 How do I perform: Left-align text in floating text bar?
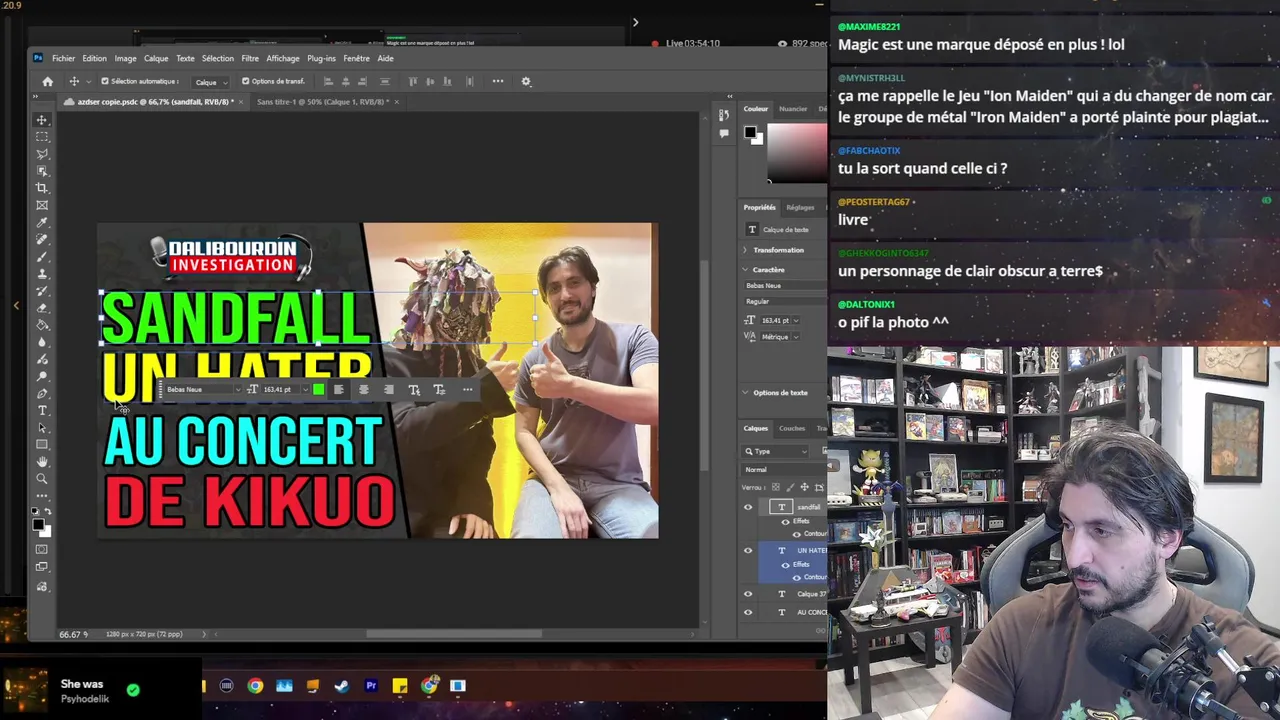338,389
